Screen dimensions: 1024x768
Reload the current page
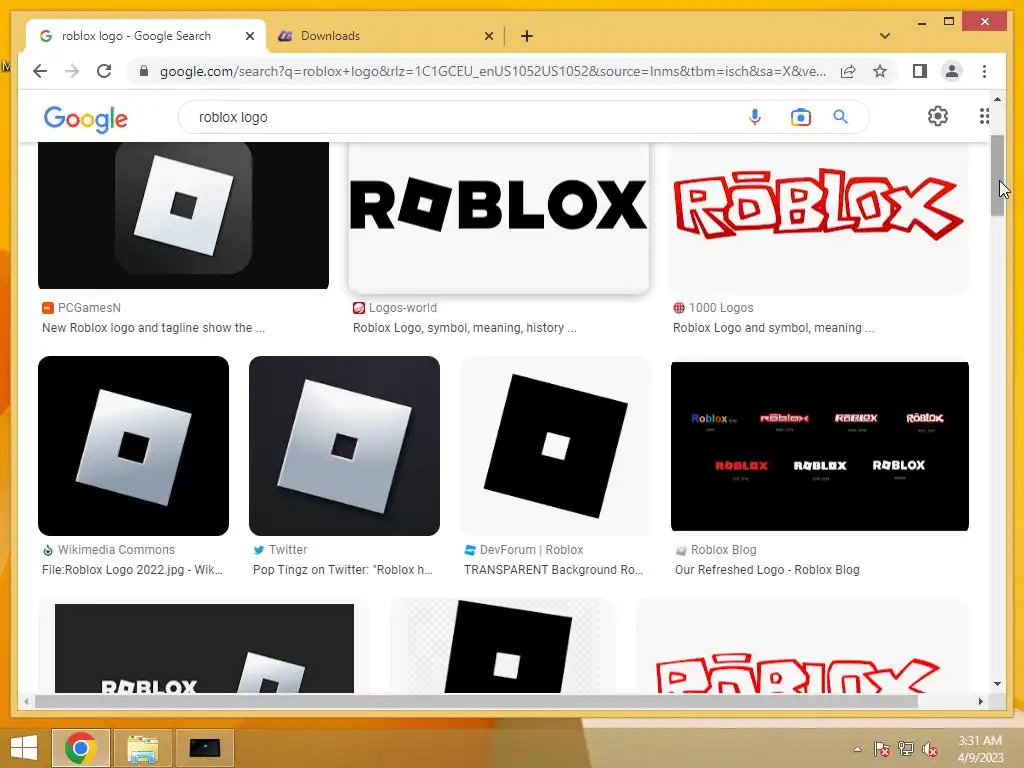click(104, 71)
